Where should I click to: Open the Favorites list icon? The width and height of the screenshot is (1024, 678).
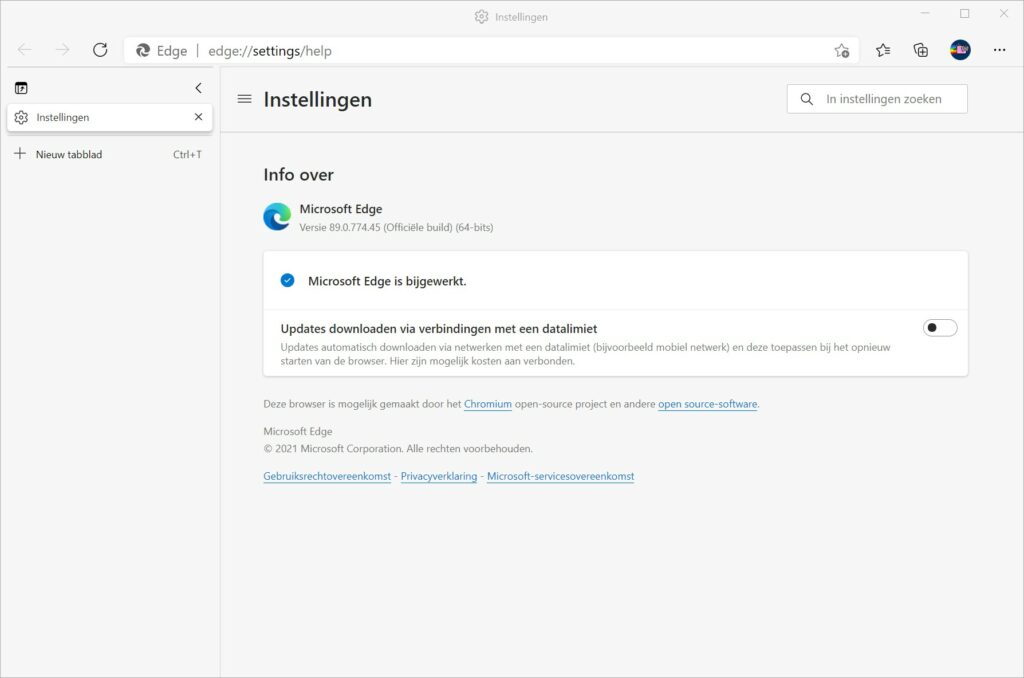pyautogui.click(x=883, y=50)
